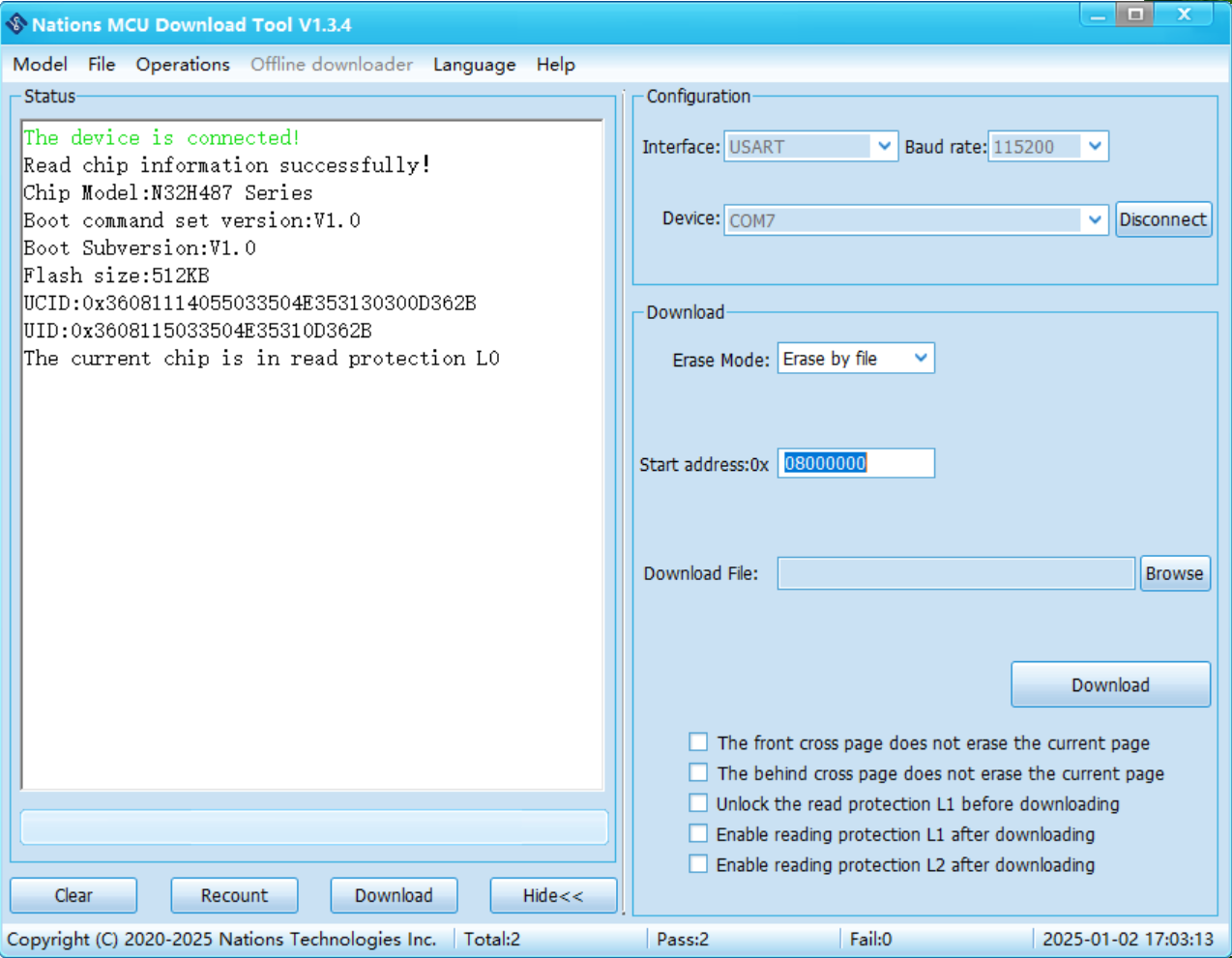Image resolution: width=1232 pixels, height=958 pixels.
Task: Click the Disconnect button
Action: (1163, 219)
